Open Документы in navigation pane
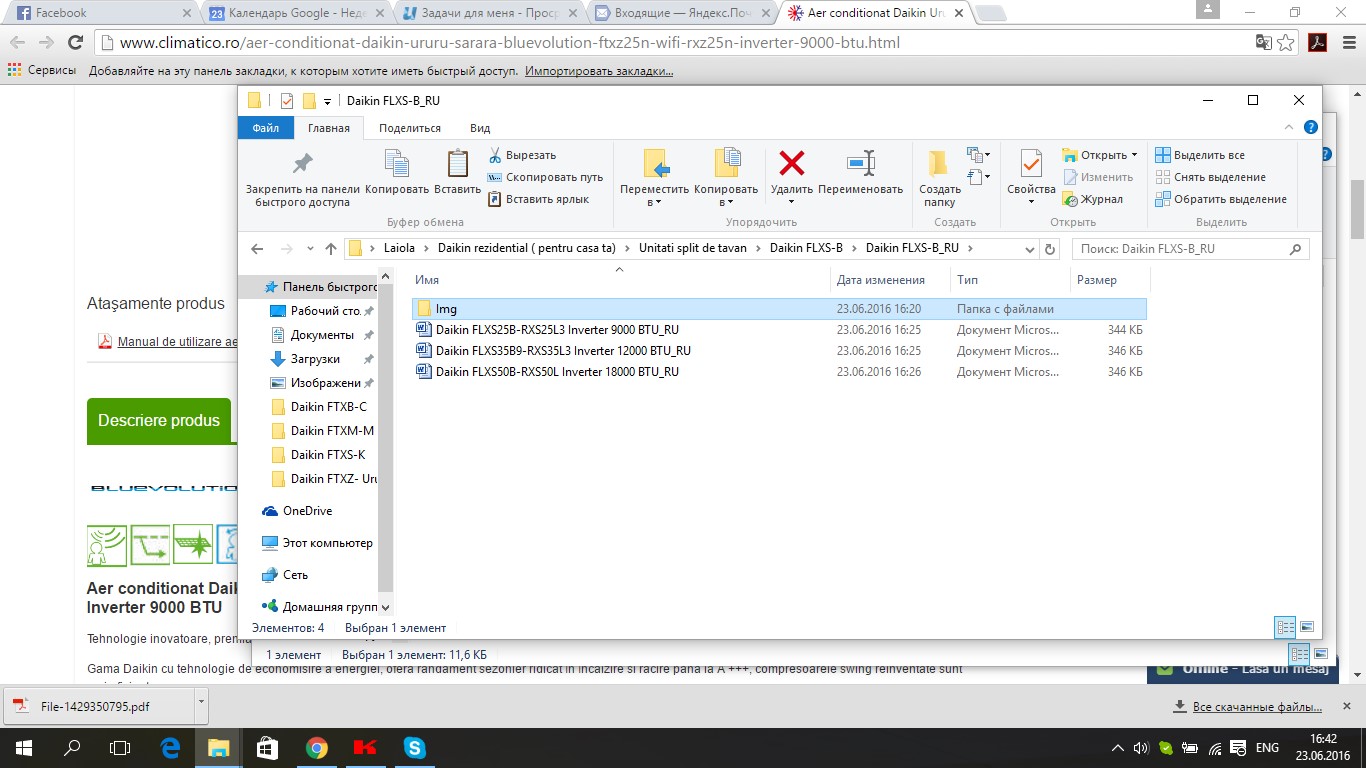Viewport: 1366px width, 768px height. click(321, 335)
